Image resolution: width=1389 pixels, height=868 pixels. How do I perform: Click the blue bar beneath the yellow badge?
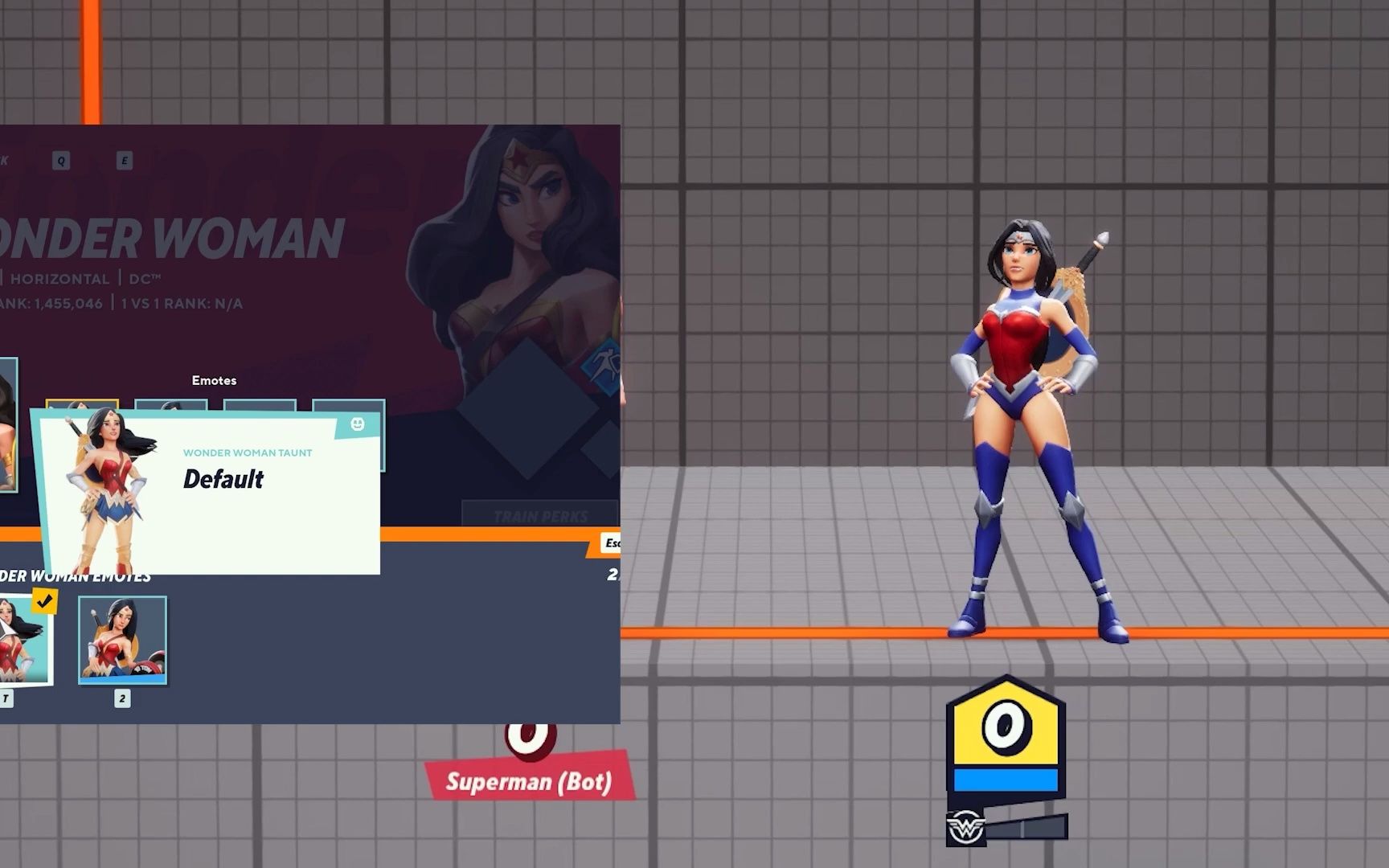click(x=1006, y=780)
